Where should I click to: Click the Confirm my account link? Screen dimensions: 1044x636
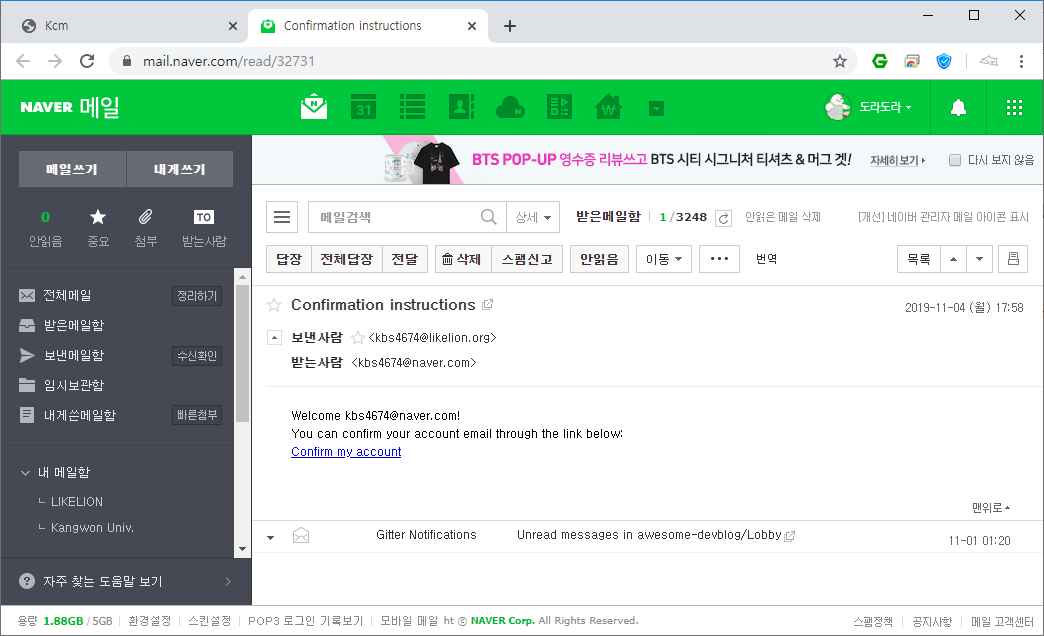click(346, 452)
